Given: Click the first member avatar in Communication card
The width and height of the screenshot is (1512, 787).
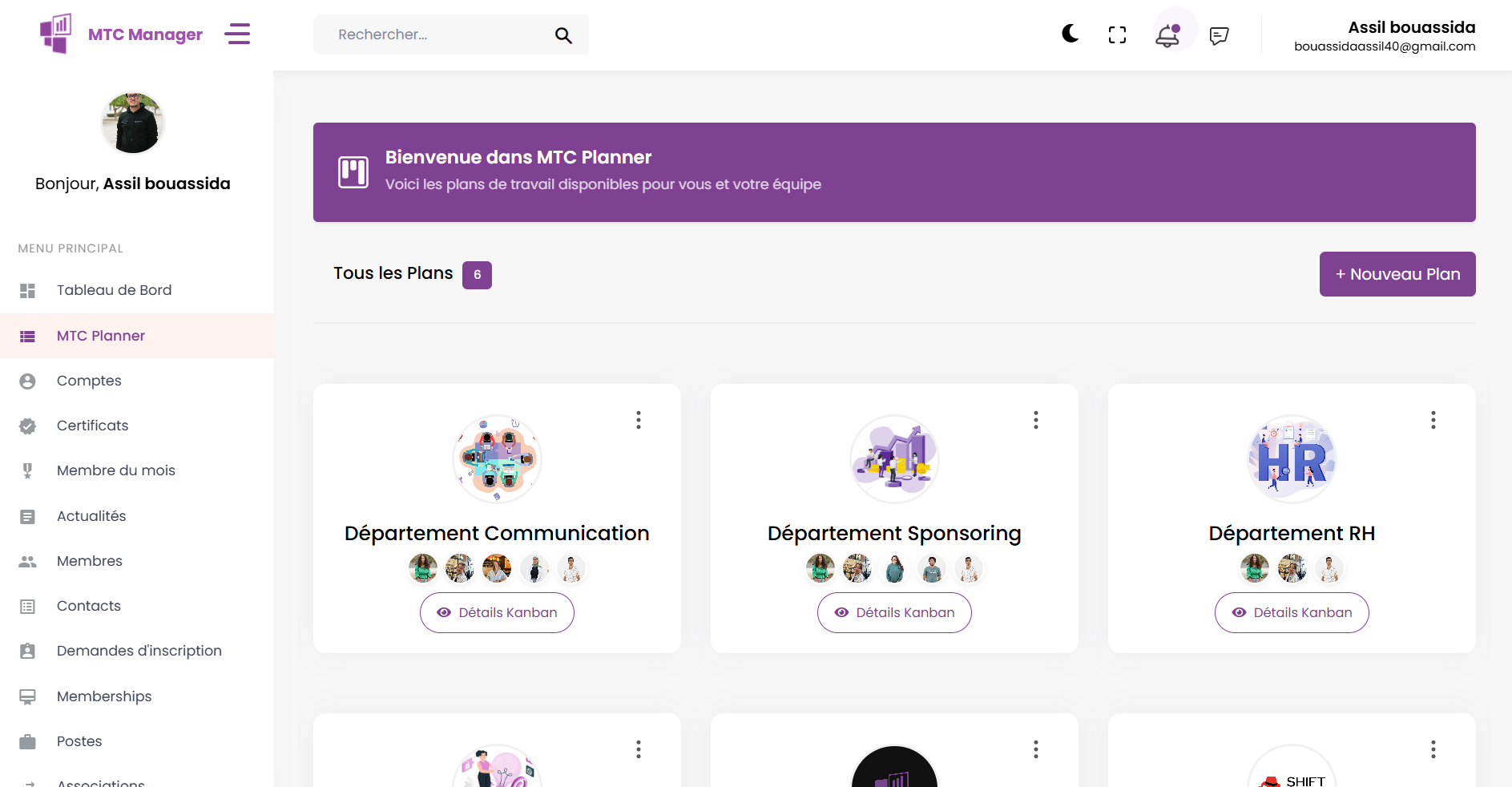Looking at the screenshot, I should click(x=423, y=568).
